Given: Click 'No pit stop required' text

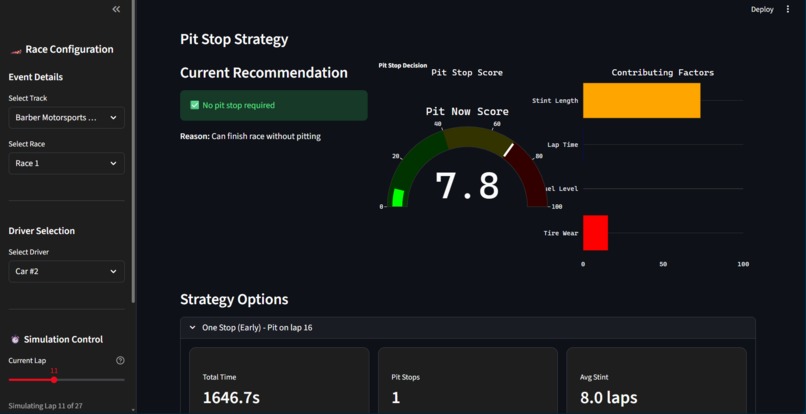Looking at the screenshot, I should [239, 105].
